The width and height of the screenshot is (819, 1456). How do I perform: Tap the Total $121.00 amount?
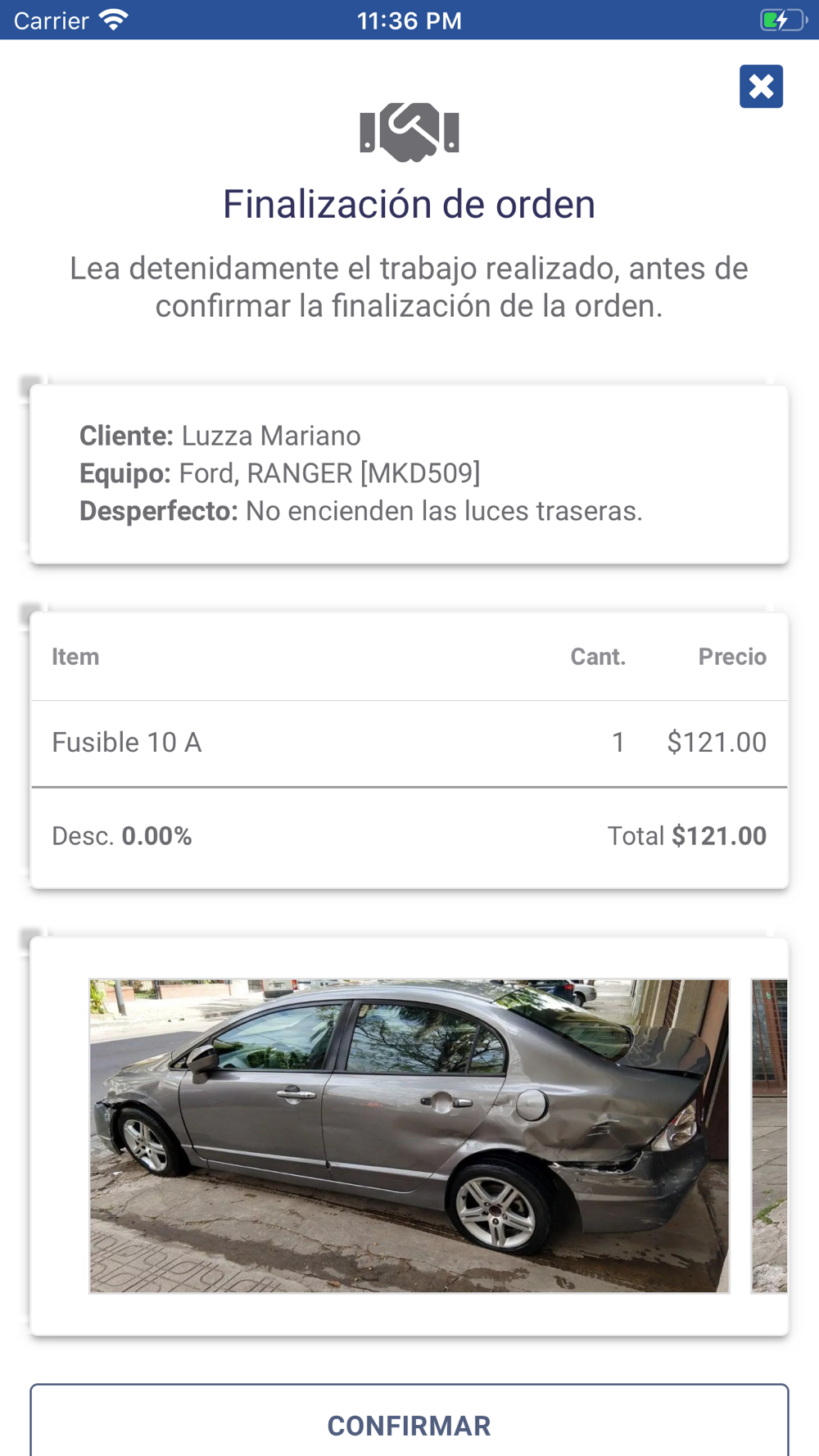tap(686, 836)
